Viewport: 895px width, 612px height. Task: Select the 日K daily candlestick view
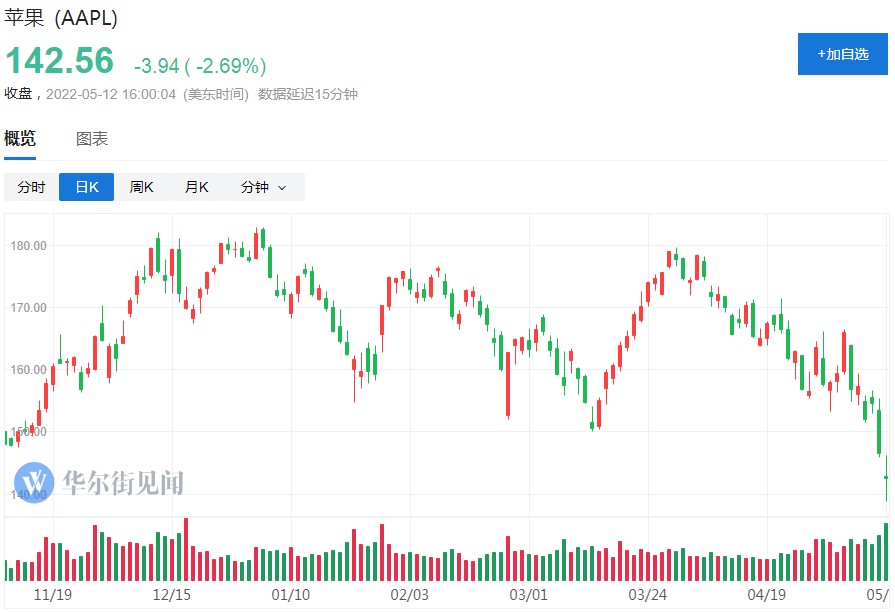coord(86,187)
